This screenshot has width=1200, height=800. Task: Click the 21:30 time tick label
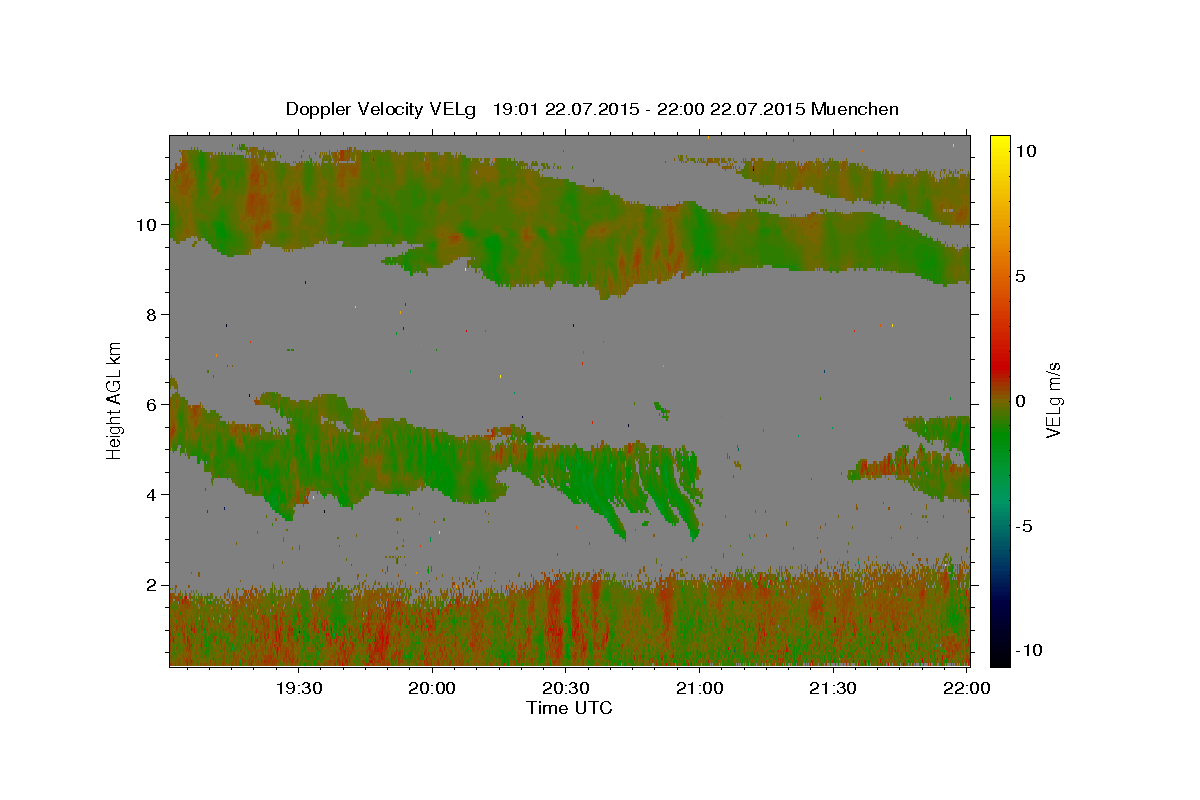click(x=832, y=688)
